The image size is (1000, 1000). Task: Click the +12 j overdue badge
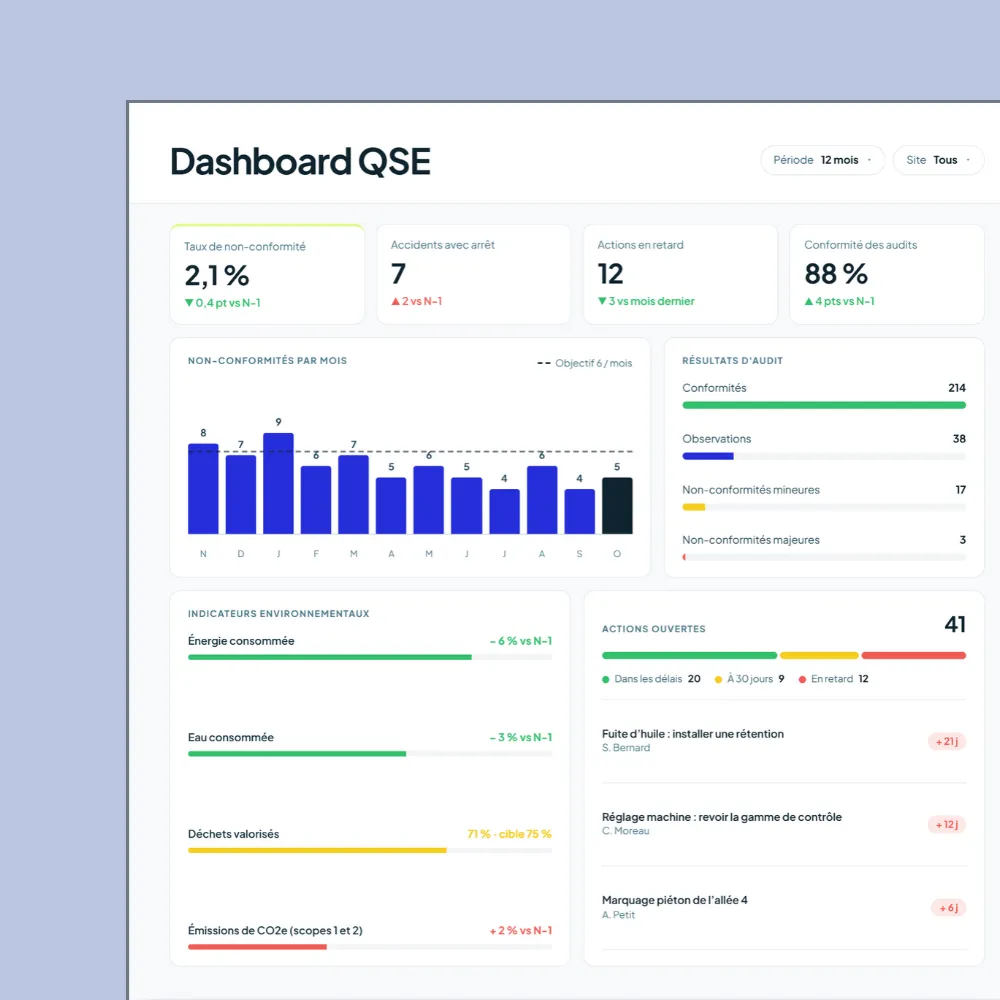947,825
